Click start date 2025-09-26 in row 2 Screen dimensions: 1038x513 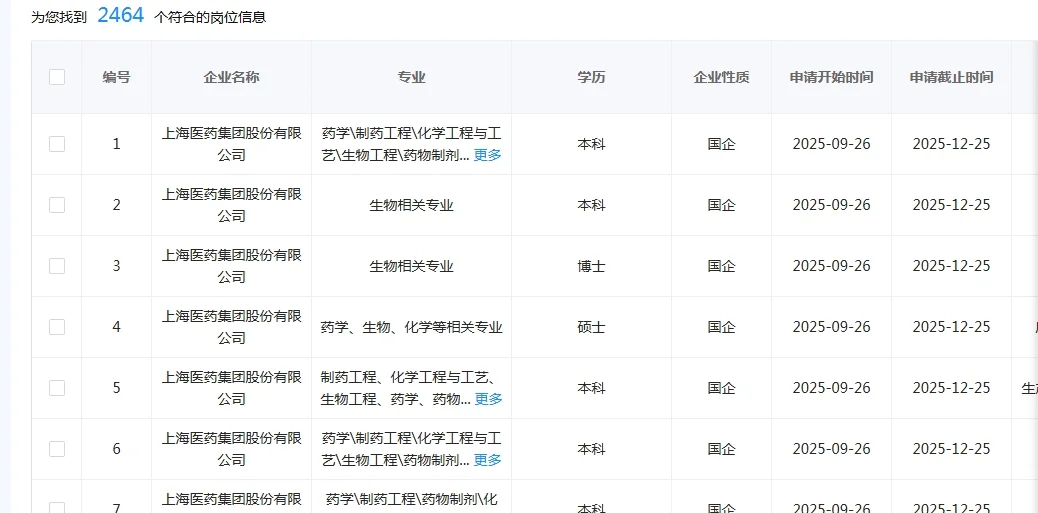(x=831, y=205)
